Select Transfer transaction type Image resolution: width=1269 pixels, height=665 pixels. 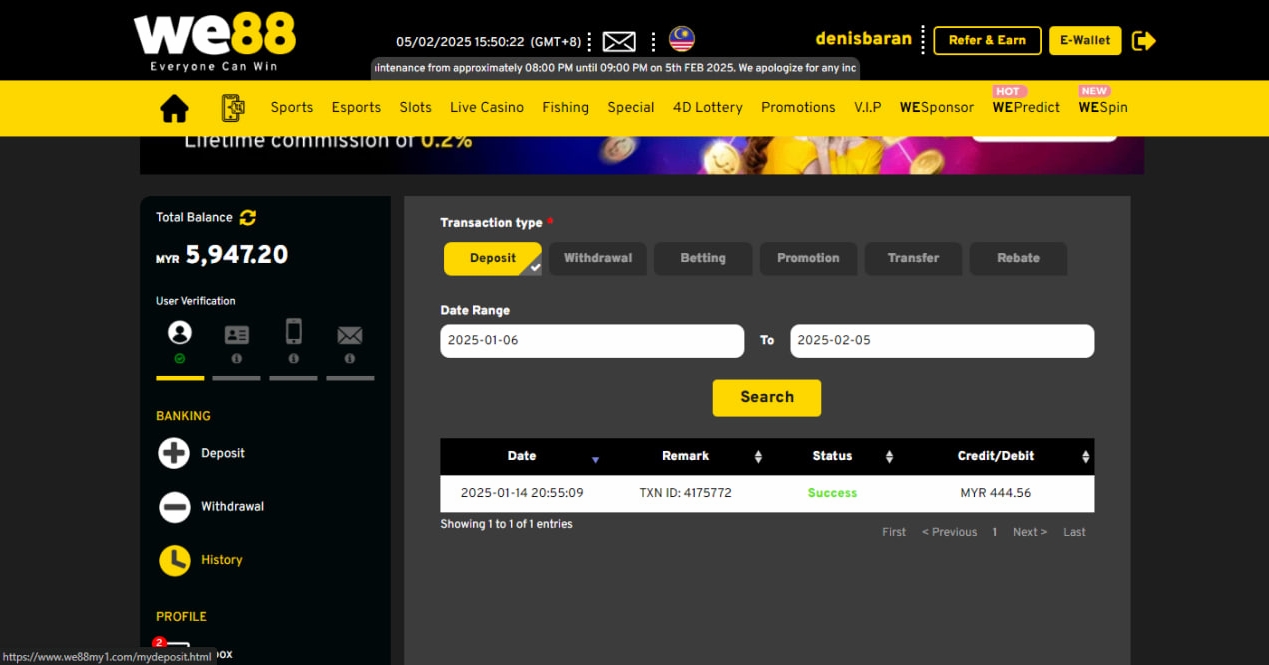pyautogui.click(x=913, y=258)
